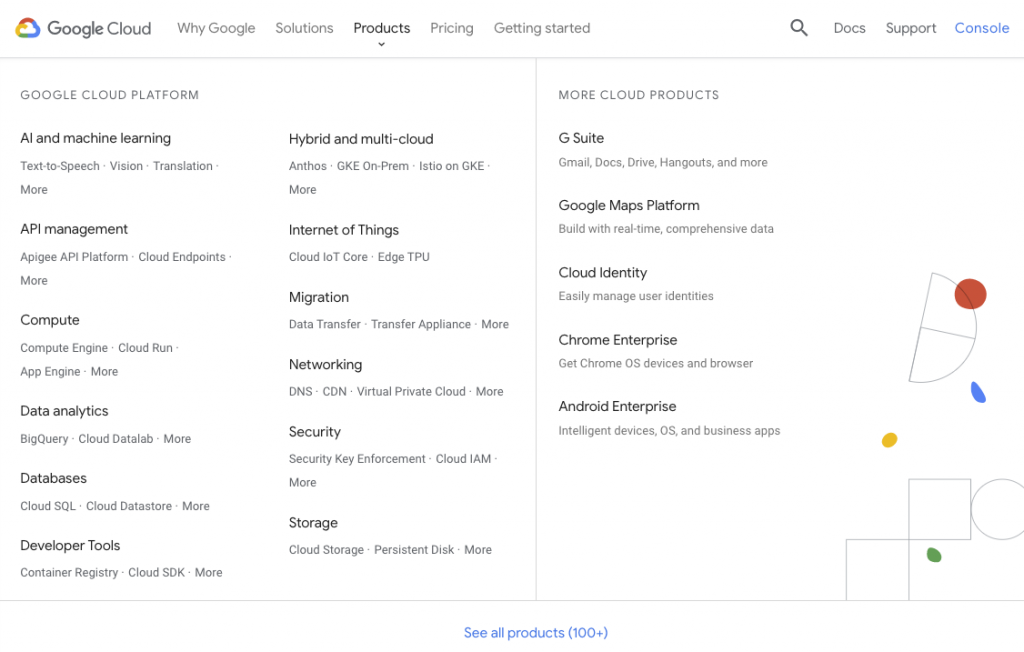Open Storage category heading

[x=313, y=522]
